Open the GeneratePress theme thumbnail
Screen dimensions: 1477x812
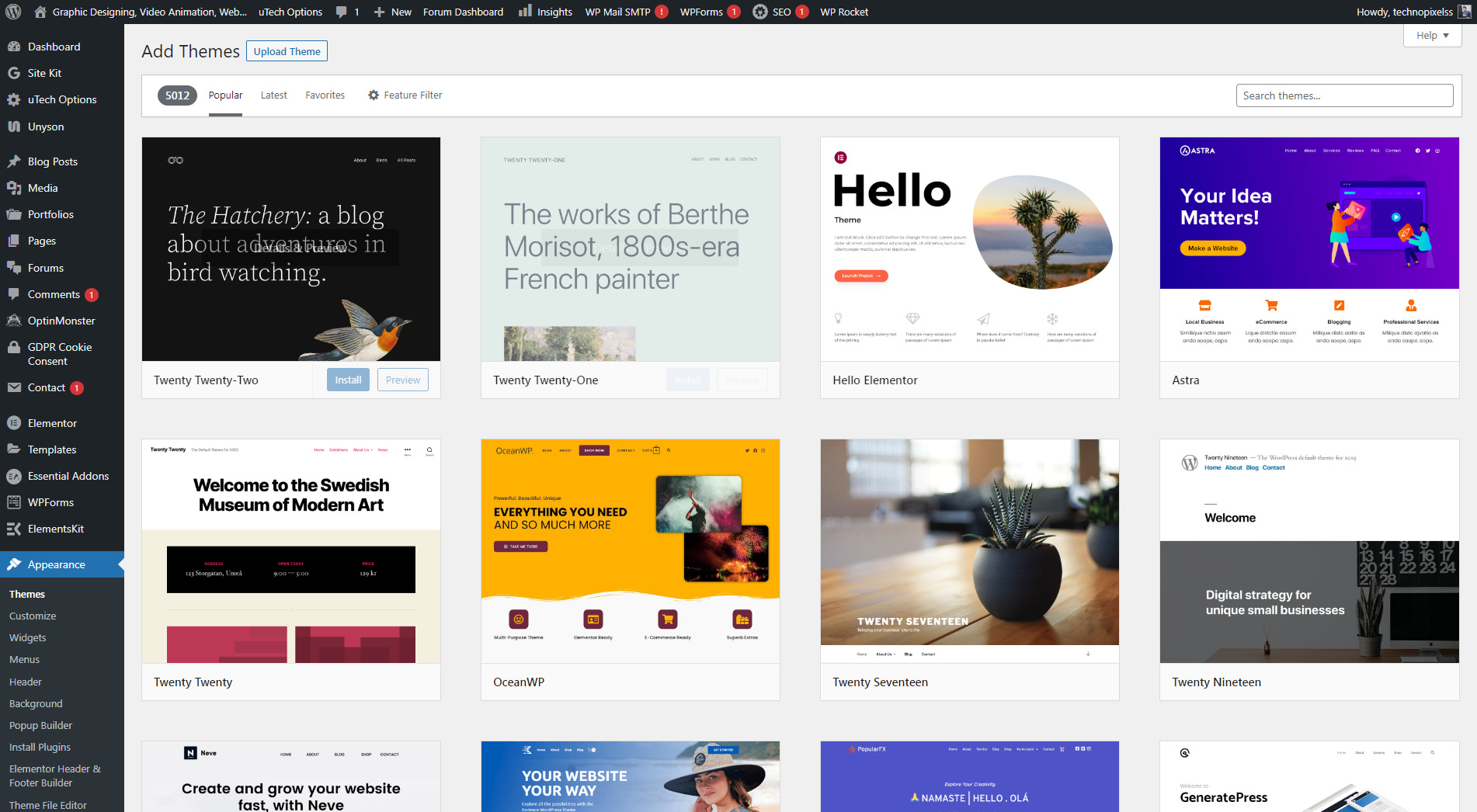(1309, 776)
